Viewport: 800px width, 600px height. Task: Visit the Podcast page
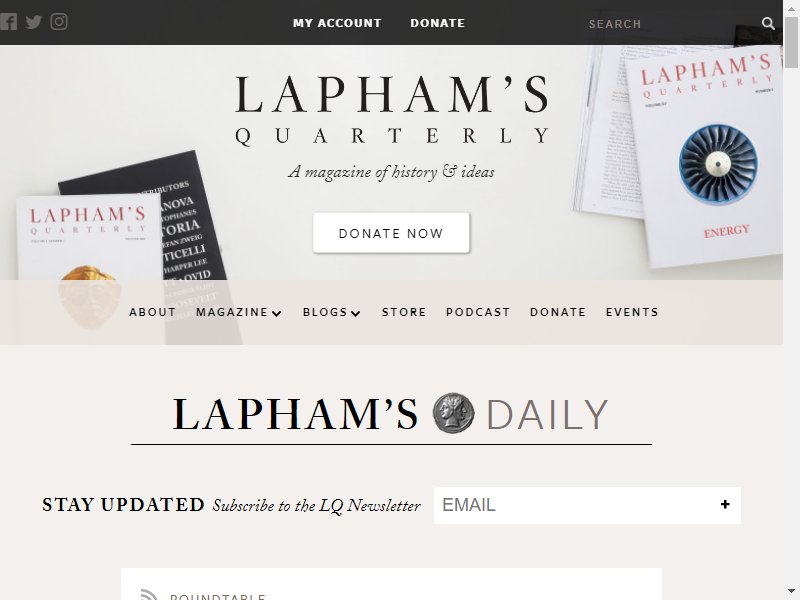(478, 312)
